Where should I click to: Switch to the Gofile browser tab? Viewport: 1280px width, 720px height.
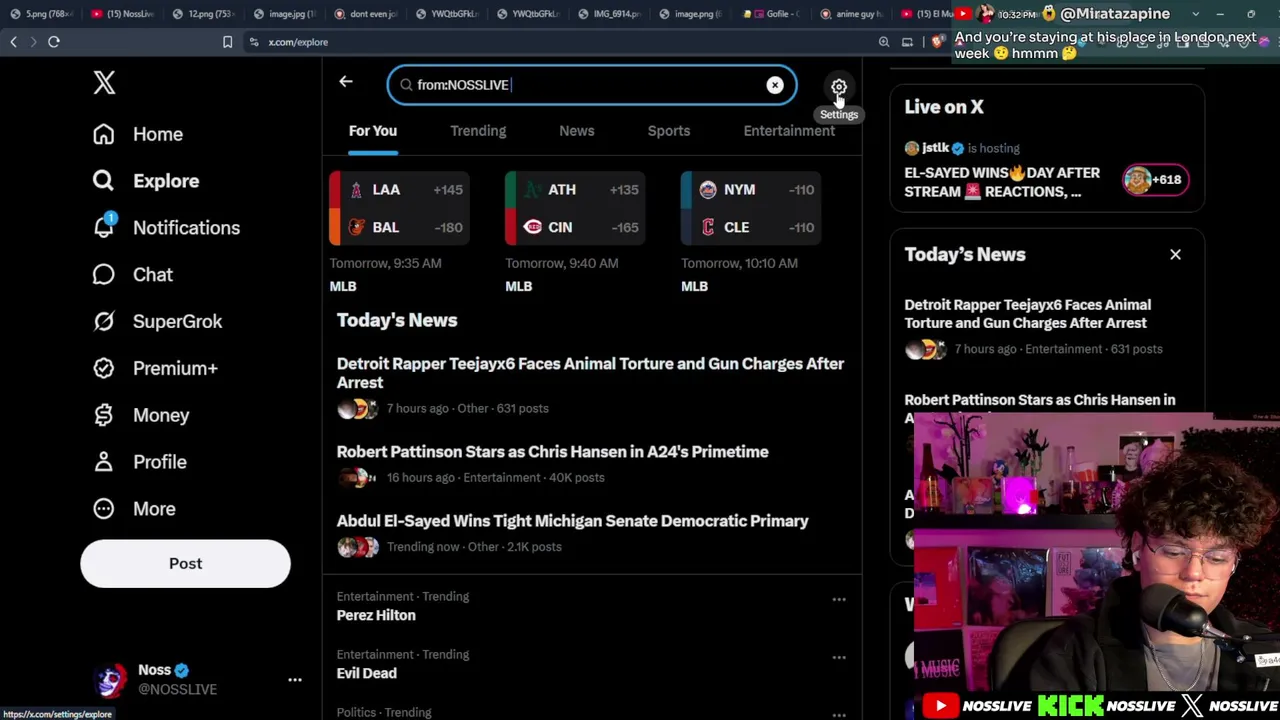[771, 14]
